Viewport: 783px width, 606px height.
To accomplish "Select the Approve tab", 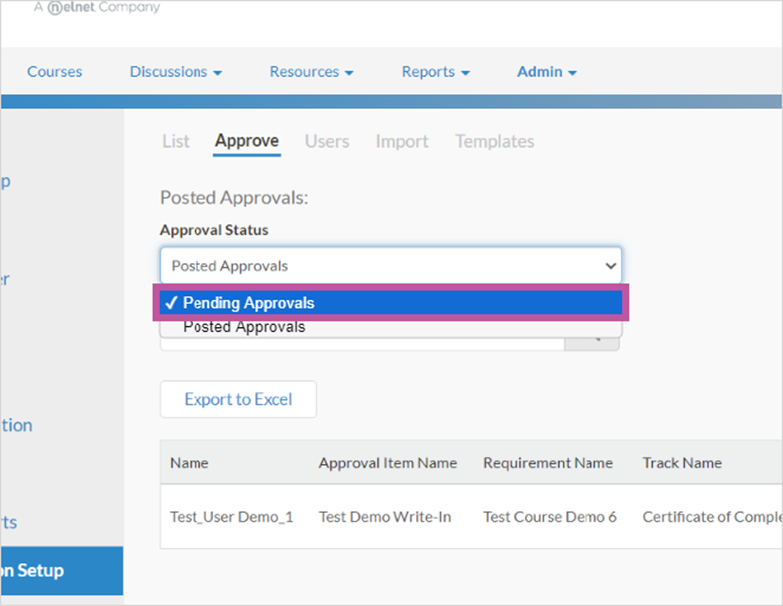I will (247, 142).
